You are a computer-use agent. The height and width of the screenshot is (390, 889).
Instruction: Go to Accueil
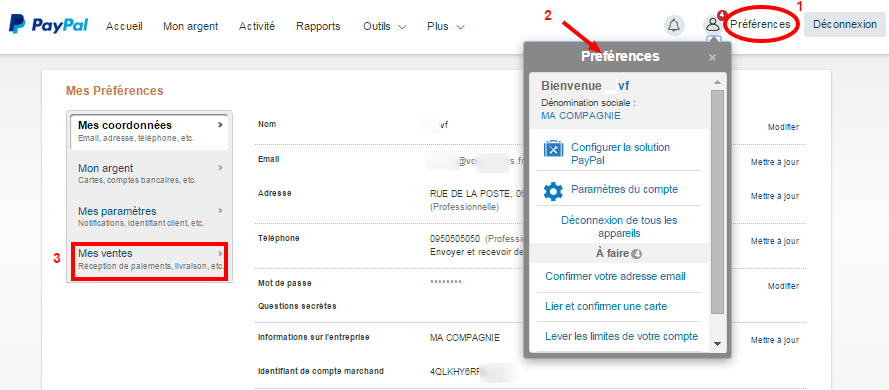[x=124, y=26]
